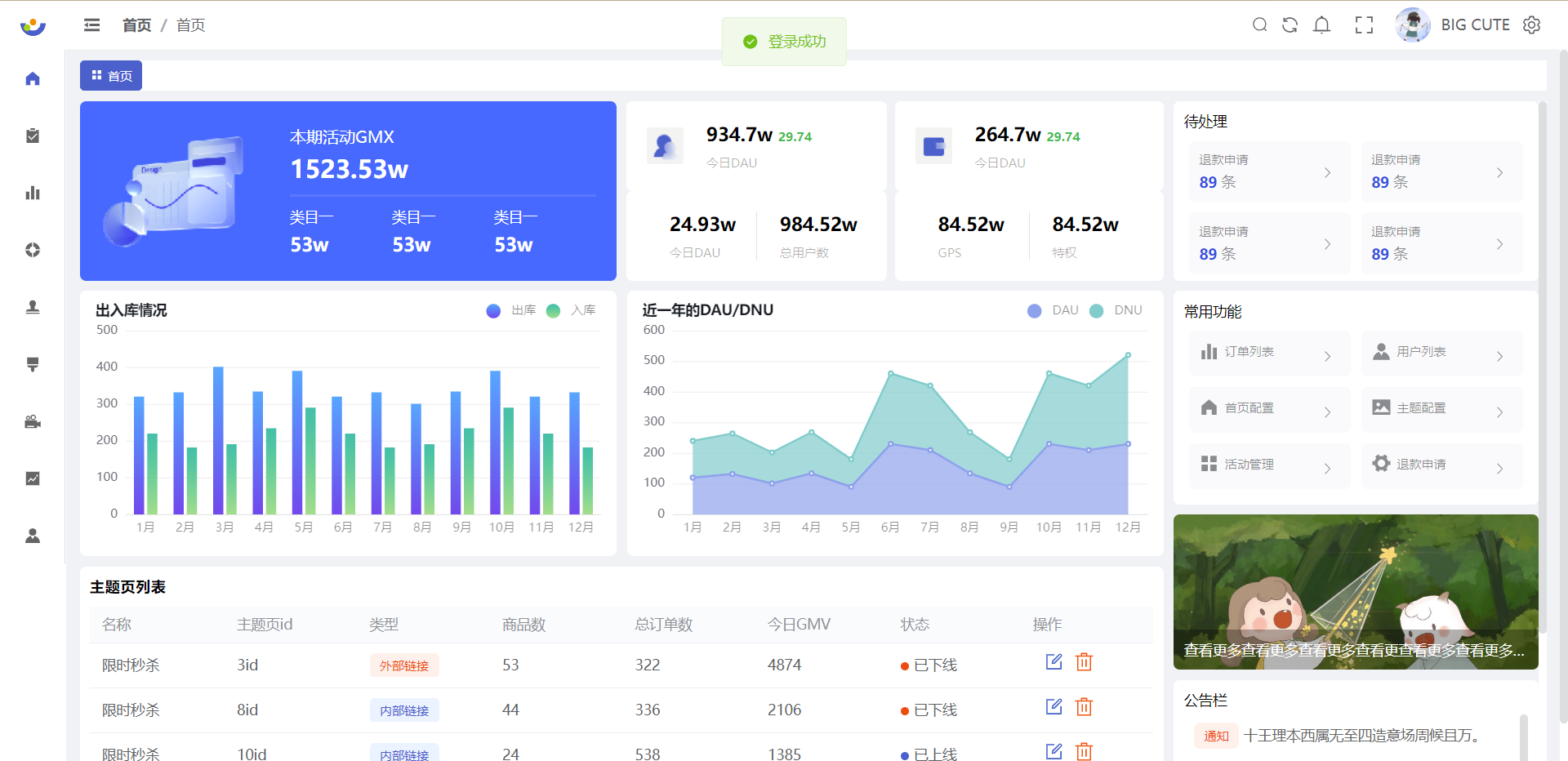
Task: Click edit icon for 3id row
Action: pyautogui.click(x=1053, y=662)
